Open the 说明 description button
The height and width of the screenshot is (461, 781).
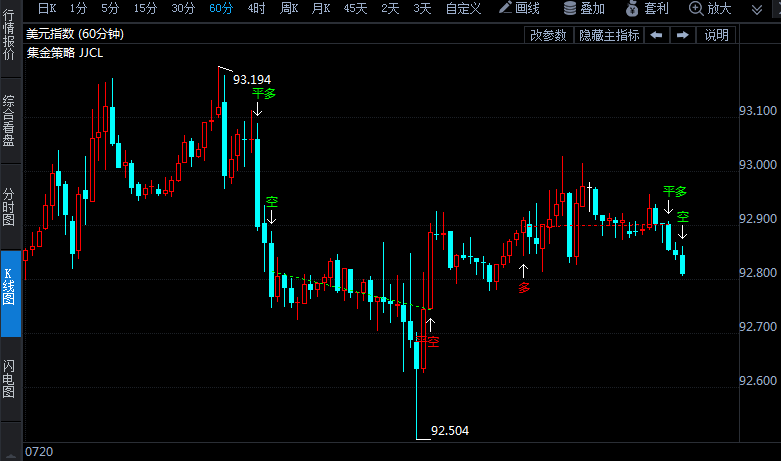(x=716, y=35)
